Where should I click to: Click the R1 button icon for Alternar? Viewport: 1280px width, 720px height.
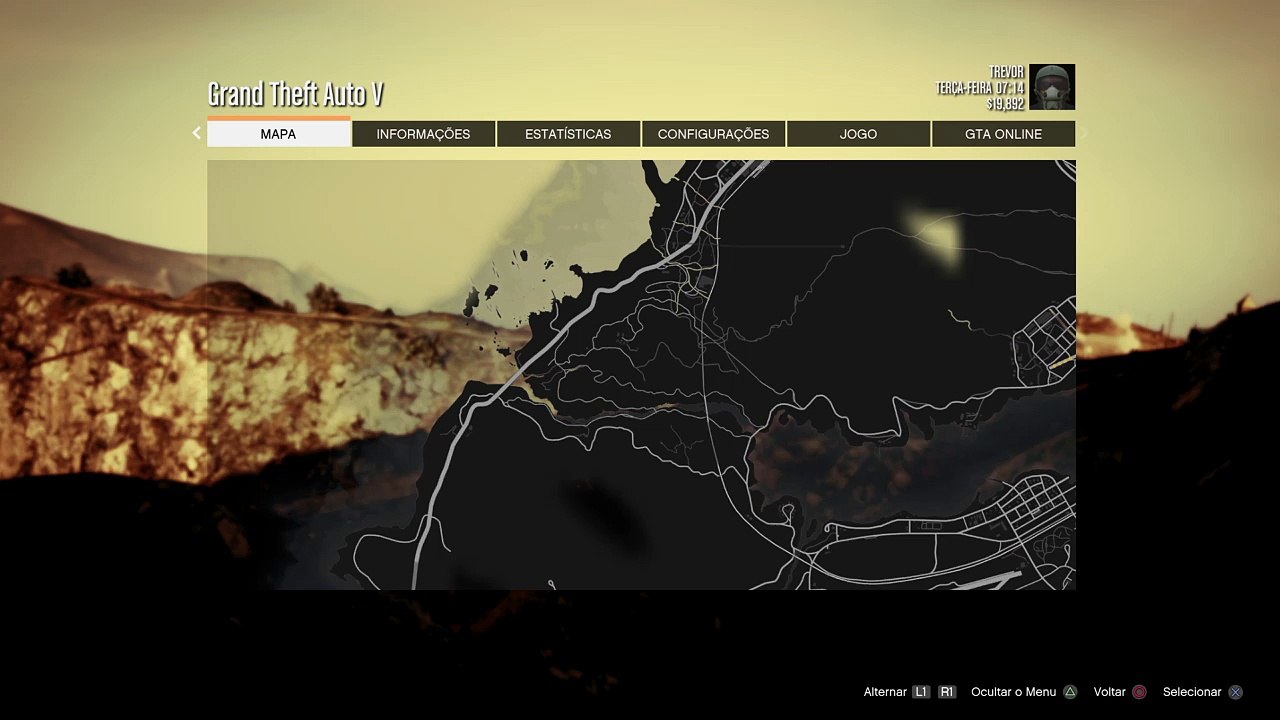[947, 692]
